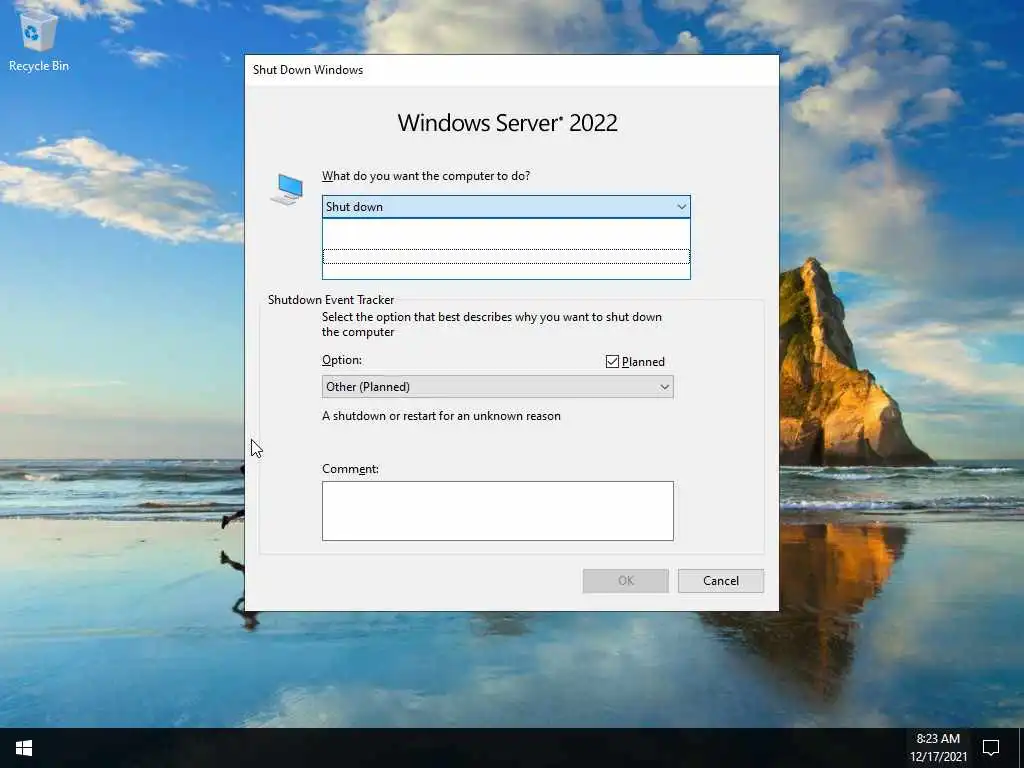Click 'Select the option that best describes' text
This screenshot has width=1024, height=768.
coord(492,324)
